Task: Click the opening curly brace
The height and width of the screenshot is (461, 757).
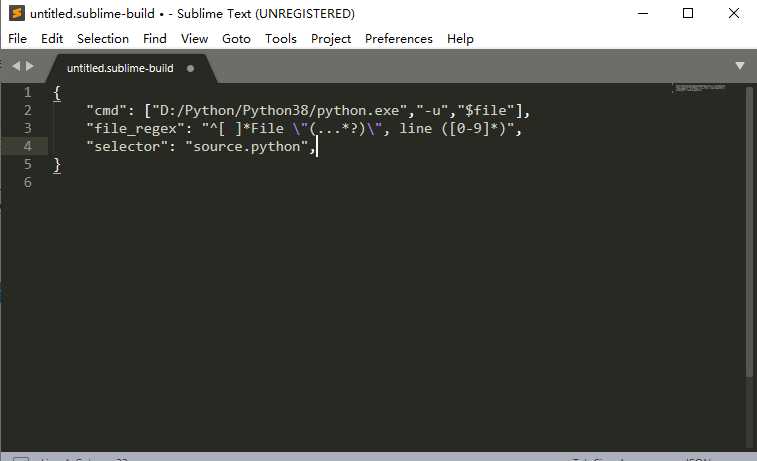Action: 57,93
